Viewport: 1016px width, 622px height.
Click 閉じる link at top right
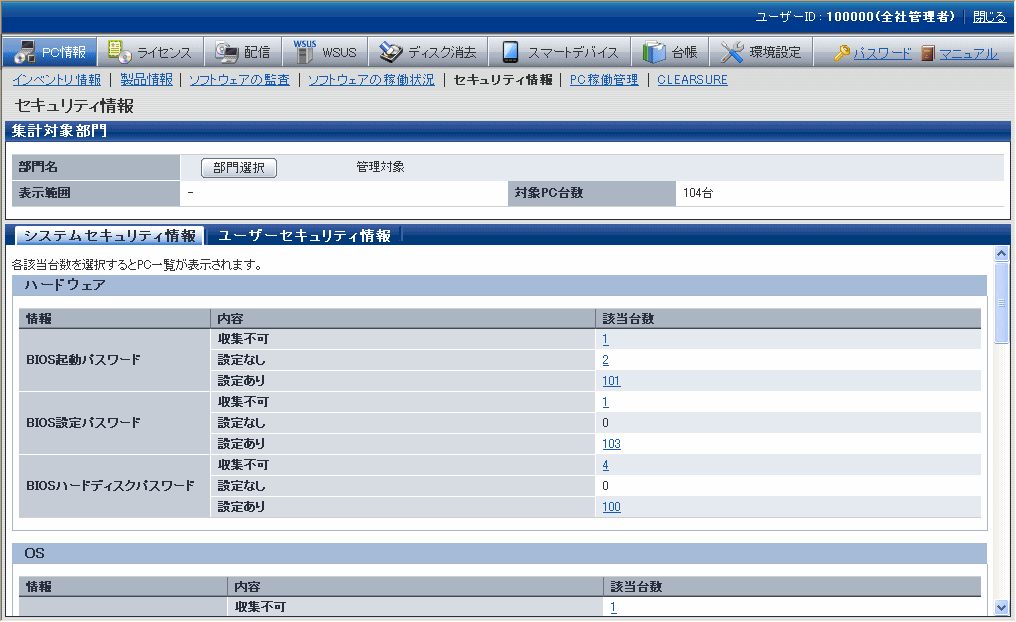(x=989, y=17)
